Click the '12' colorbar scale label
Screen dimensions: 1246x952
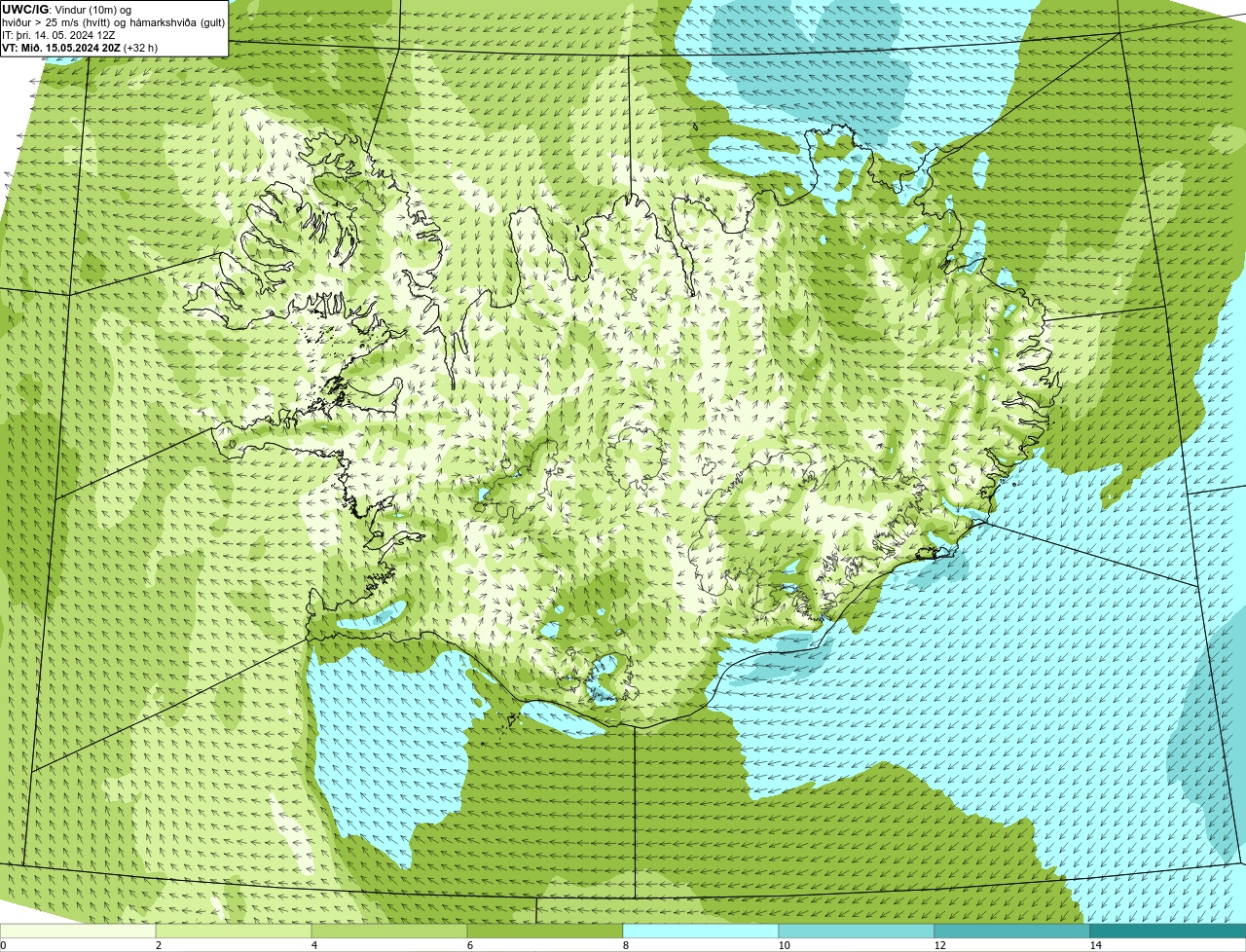tap(939, 945)
